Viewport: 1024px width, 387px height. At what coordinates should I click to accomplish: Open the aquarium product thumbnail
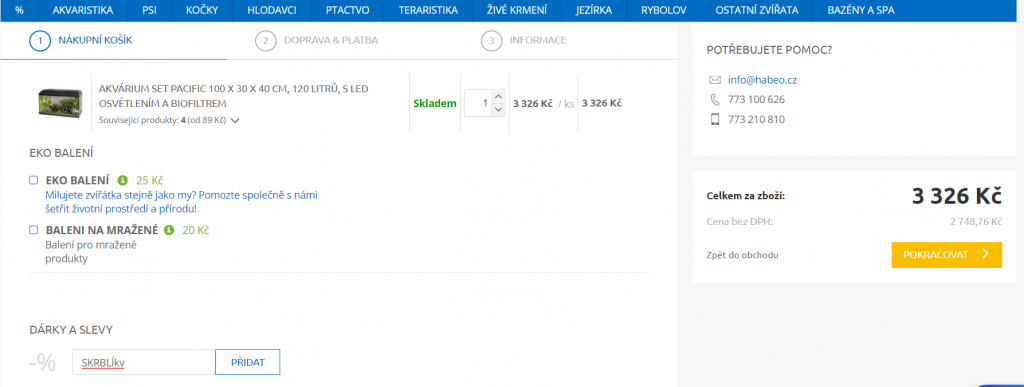[60, 102]
